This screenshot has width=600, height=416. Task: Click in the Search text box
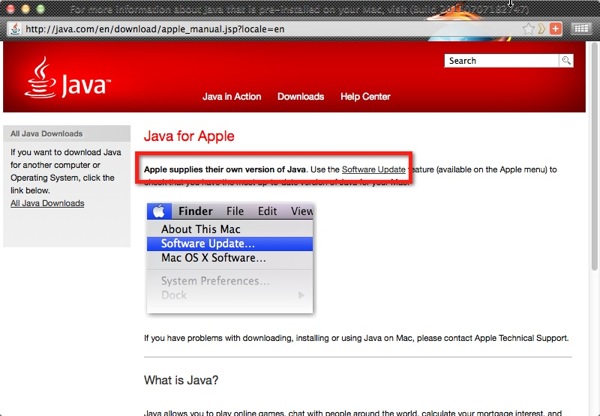501,60
